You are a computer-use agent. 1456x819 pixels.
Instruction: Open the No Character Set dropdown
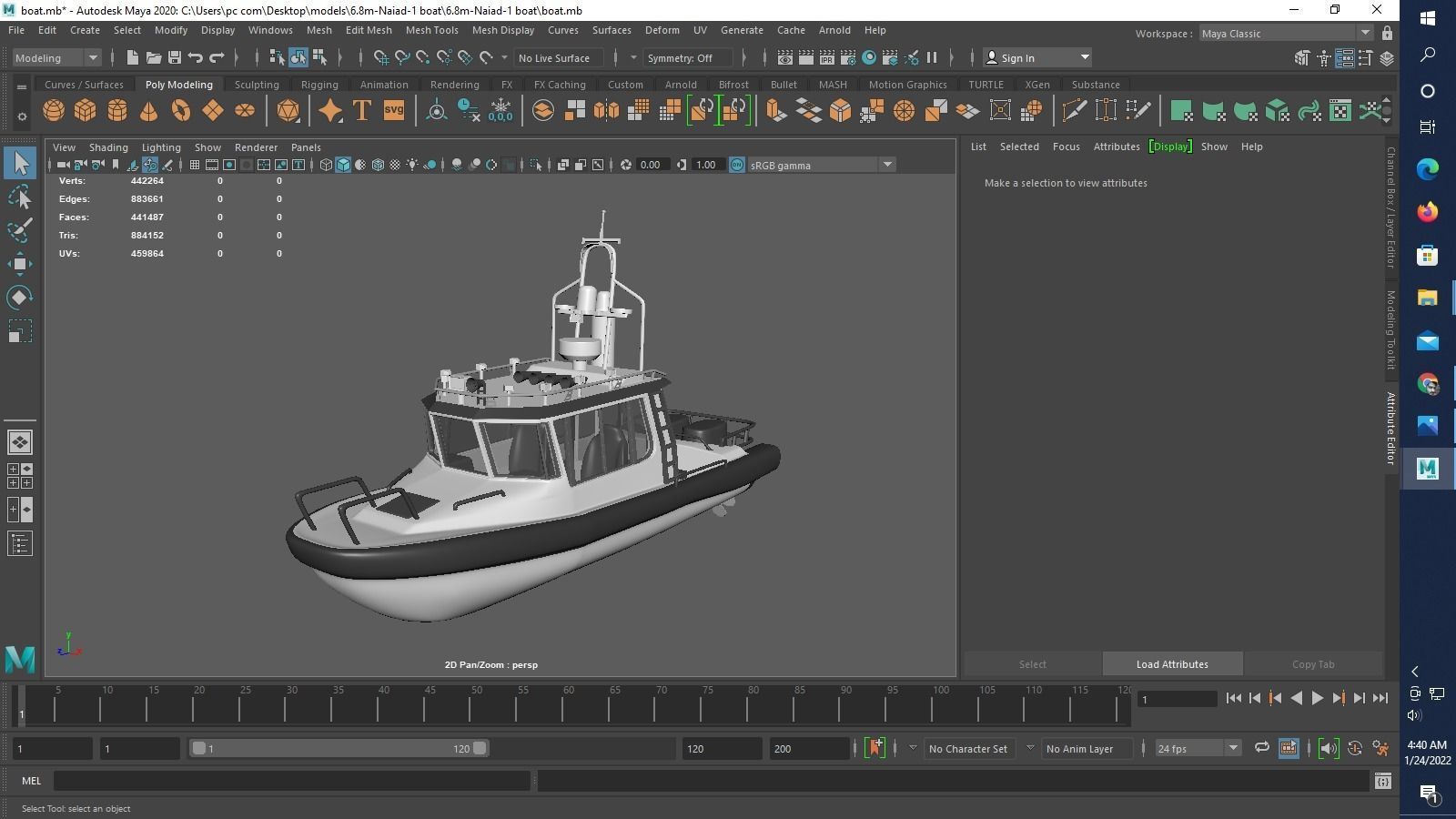(x=968, y=748)
